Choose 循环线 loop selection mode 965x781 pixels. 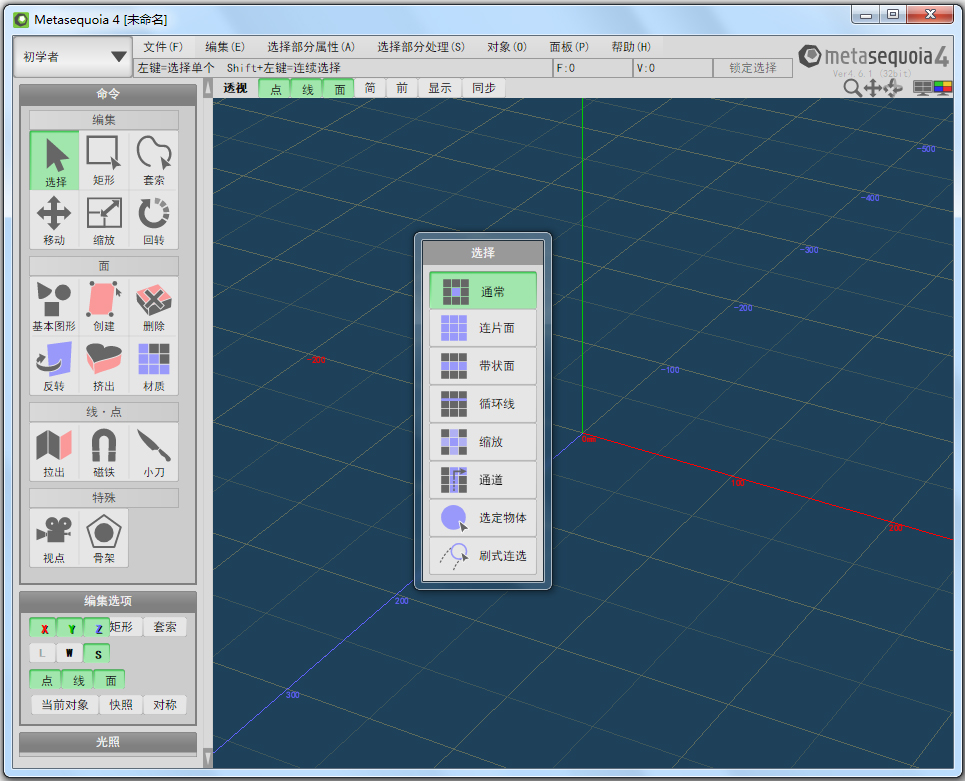click(x=483, y=404)
